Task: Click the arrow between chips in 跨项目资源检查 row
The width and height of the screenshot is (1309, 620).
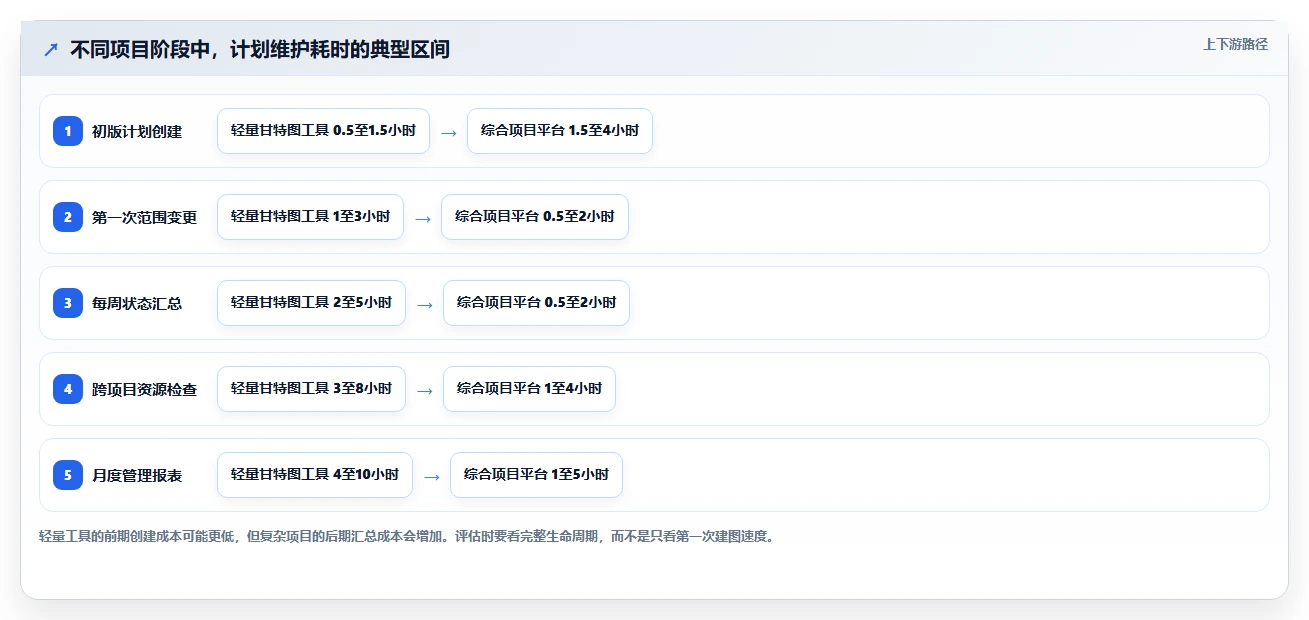Action: (x=425, y=390)
